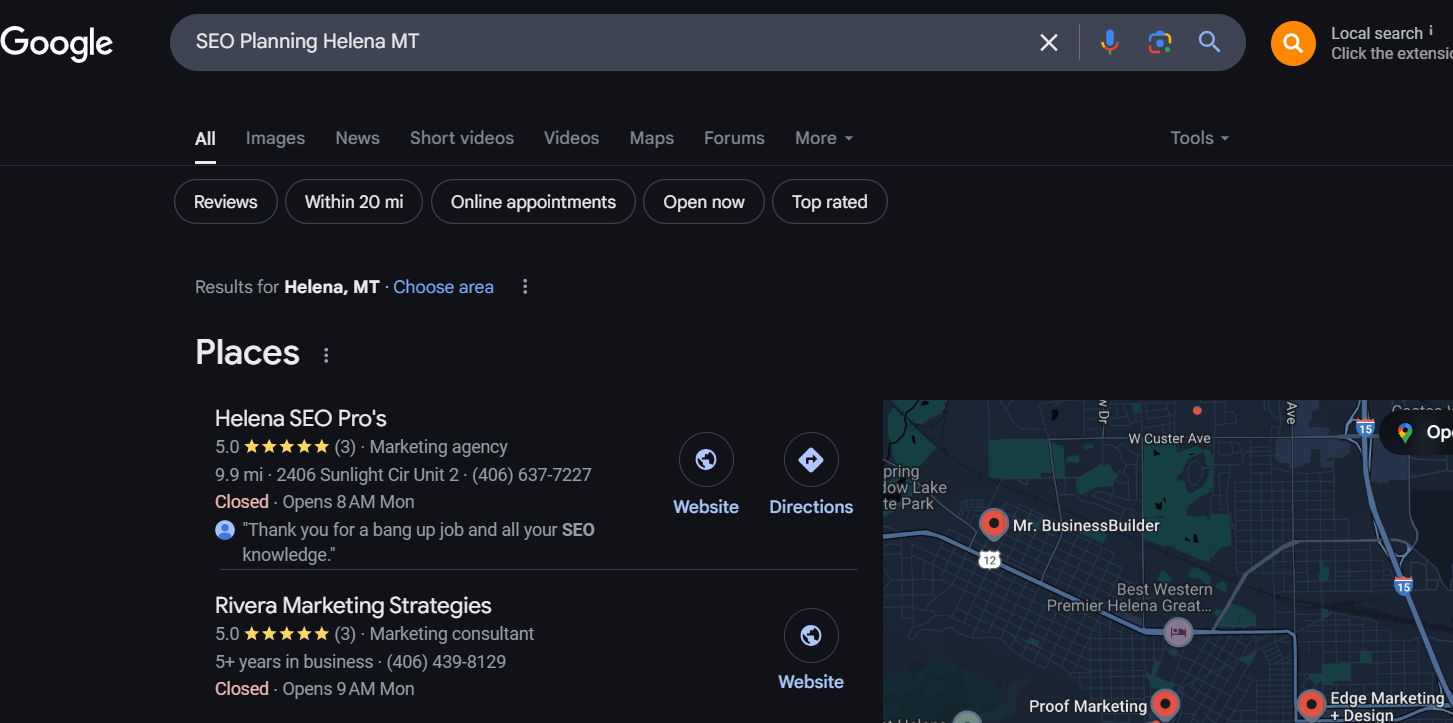
Task: Click the Website globe icon for Rivera Marketing Strategies
Action: (x=811, y=635)
